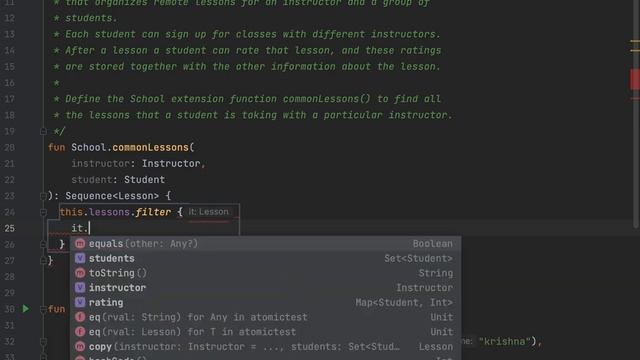Toggle fold marker next to fun at line 30
The height and width of the screenshot is (360, 640).
click(x=43, y=309)
